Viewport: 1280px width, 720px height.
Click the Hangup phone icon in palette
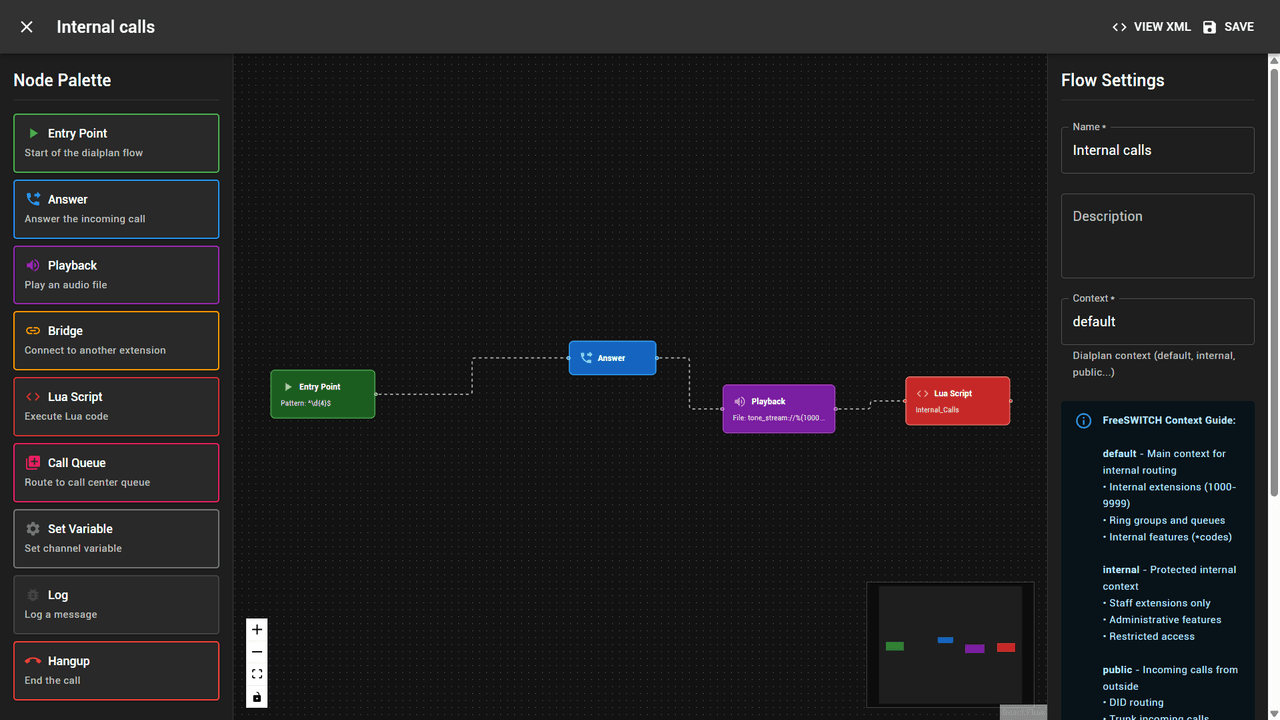(33, 661)
